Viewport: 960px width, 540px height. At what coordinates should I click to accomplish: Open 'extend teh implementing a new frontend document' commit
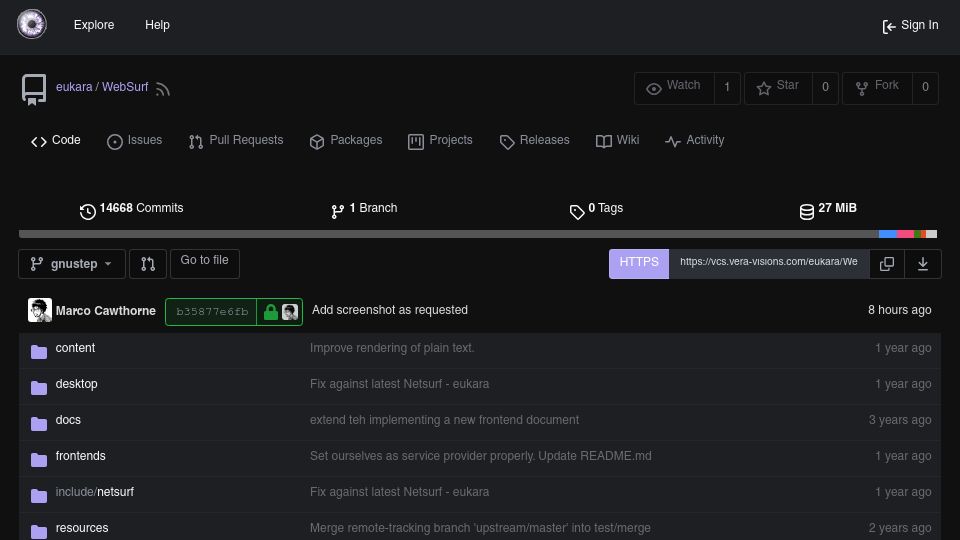coord(444,421)
